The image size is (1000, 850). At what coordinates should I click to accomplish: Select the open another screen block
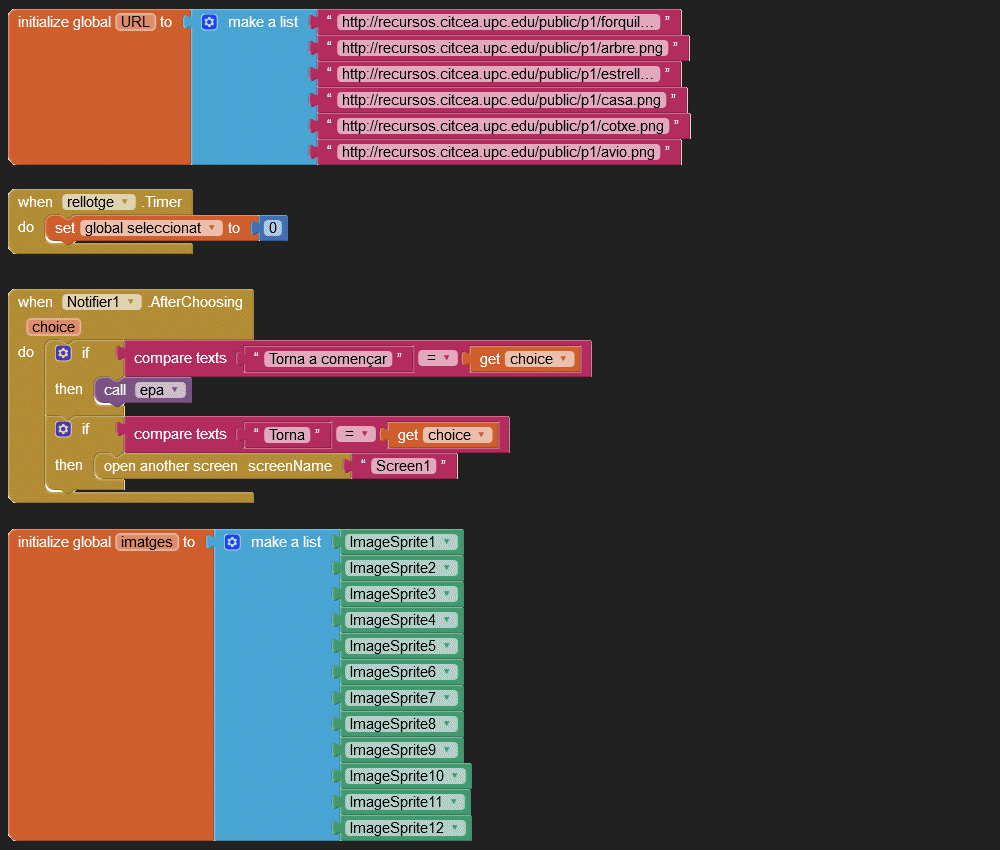pyautogui.click(x=170, y=466)
